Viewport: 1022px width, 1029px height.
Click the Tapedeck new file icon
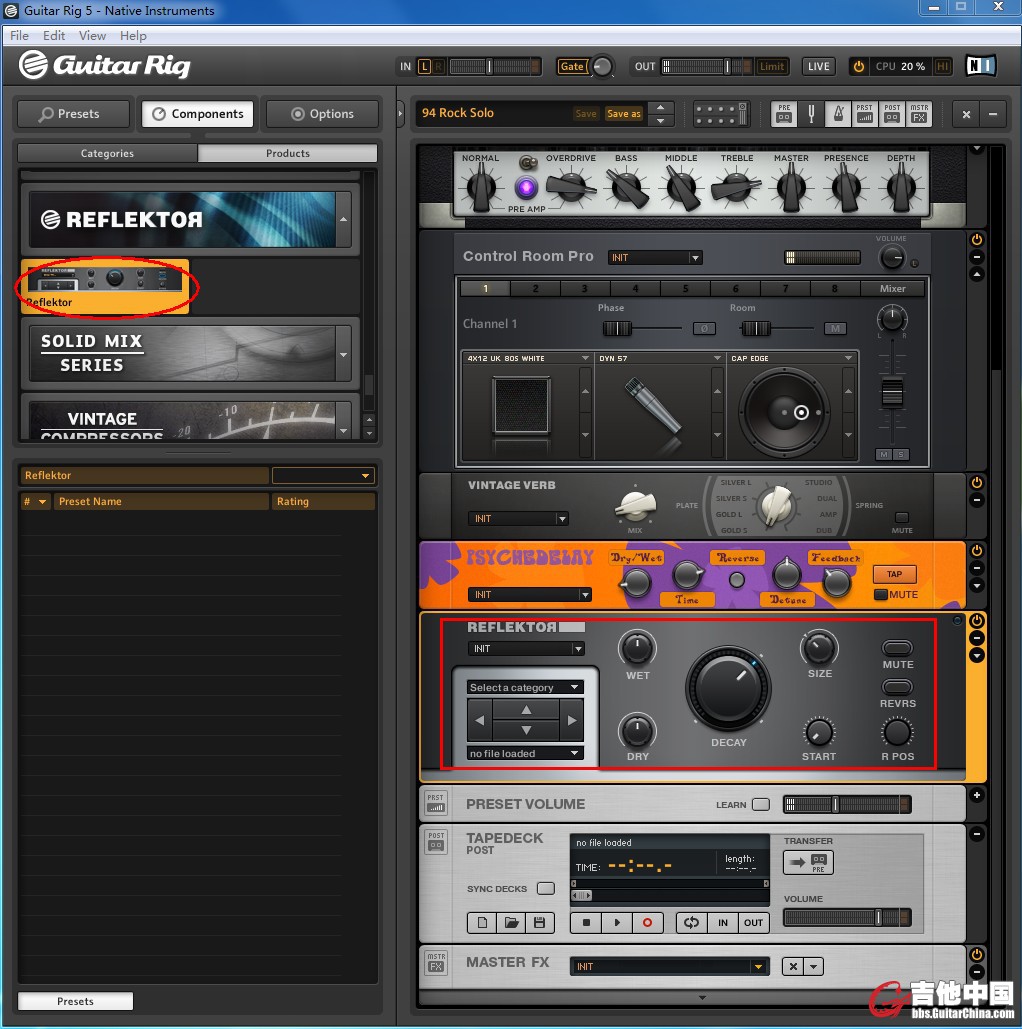482,923
